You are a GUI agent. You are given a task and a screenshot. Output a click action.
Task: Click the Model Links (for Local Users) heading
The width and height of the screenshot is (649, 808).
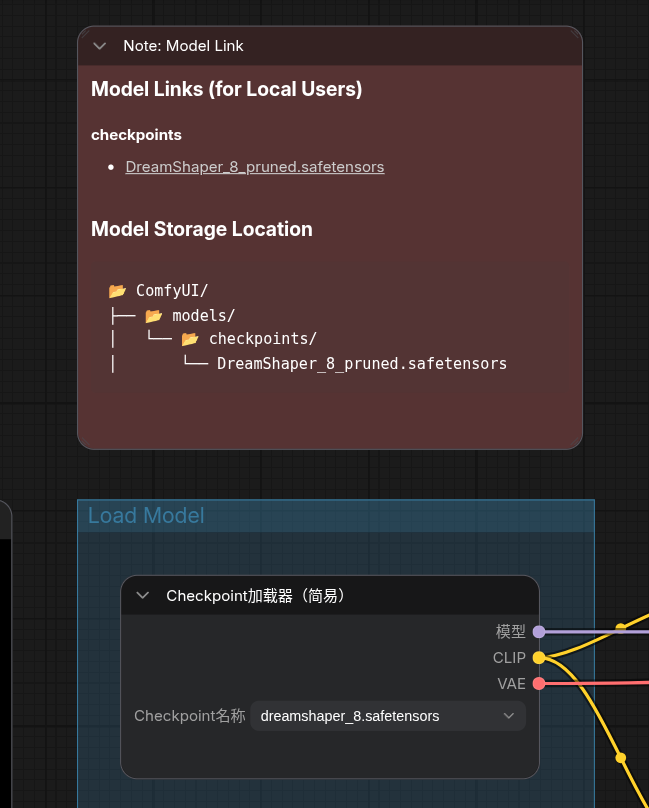tap(226, 89)
